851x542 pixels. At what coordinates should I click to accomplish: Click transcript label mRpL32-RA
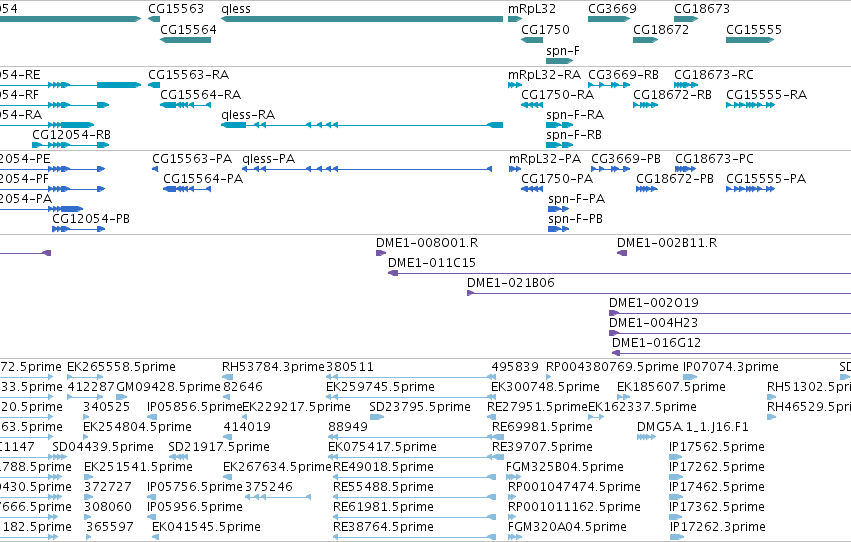coord(544,74)
